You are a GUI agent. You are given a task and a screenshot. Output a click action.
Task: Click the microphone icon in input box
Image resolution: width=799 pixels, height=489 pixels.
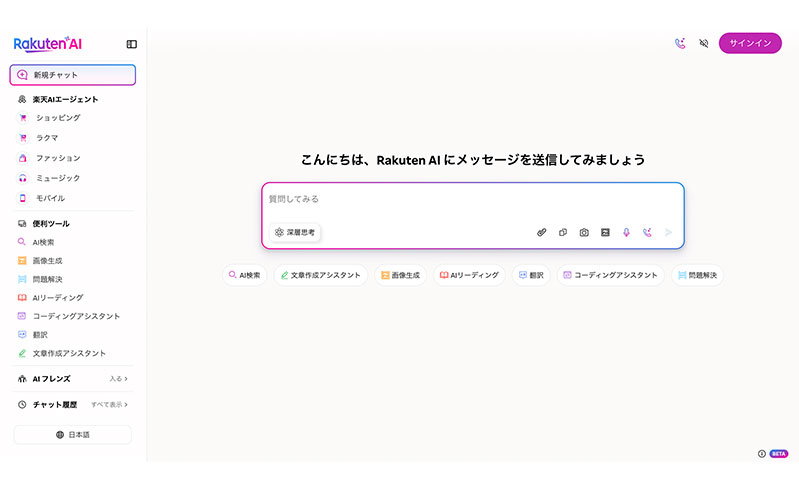coord(626,232)
